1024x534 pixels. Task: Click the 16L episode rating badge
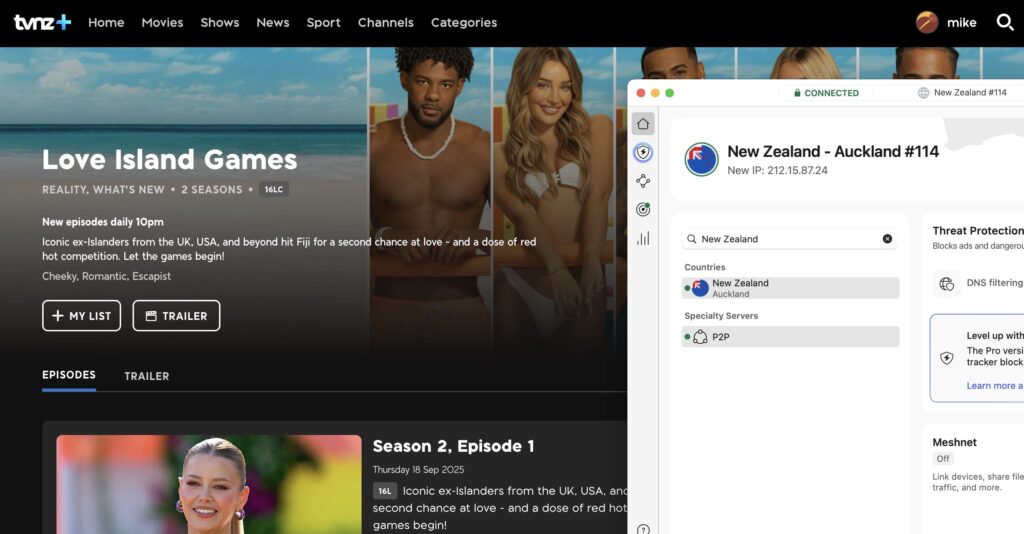coord(385,491)
